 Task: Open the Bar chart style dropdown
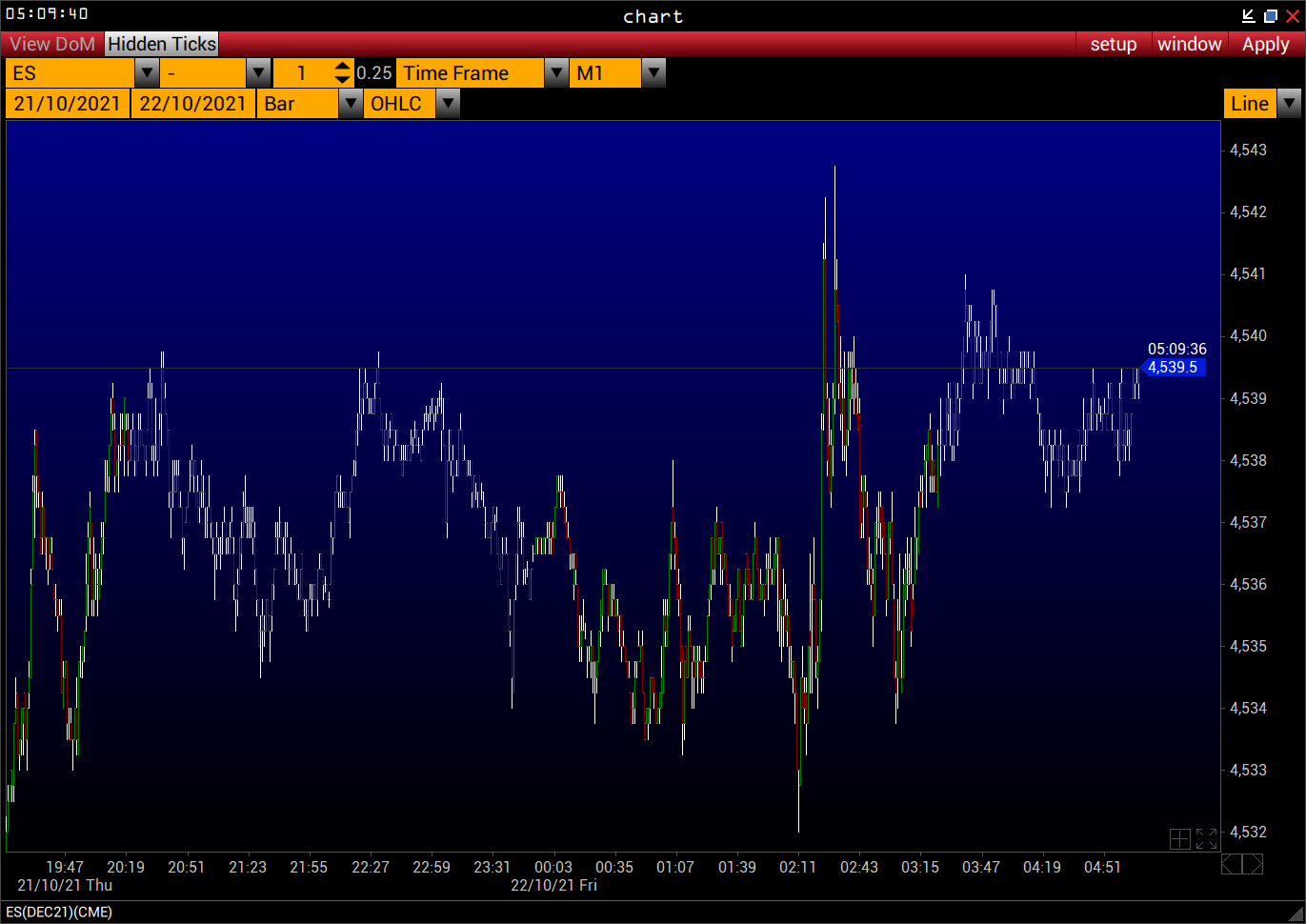click(351, 103)
